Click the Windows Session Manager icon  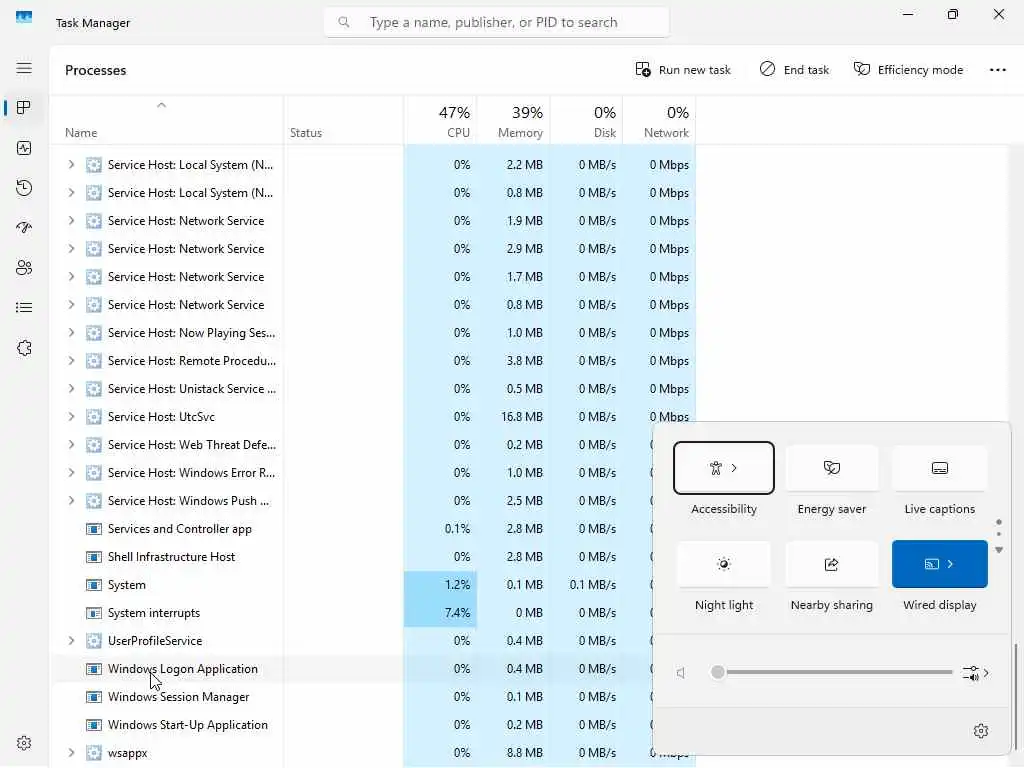(x=94, y=697)
